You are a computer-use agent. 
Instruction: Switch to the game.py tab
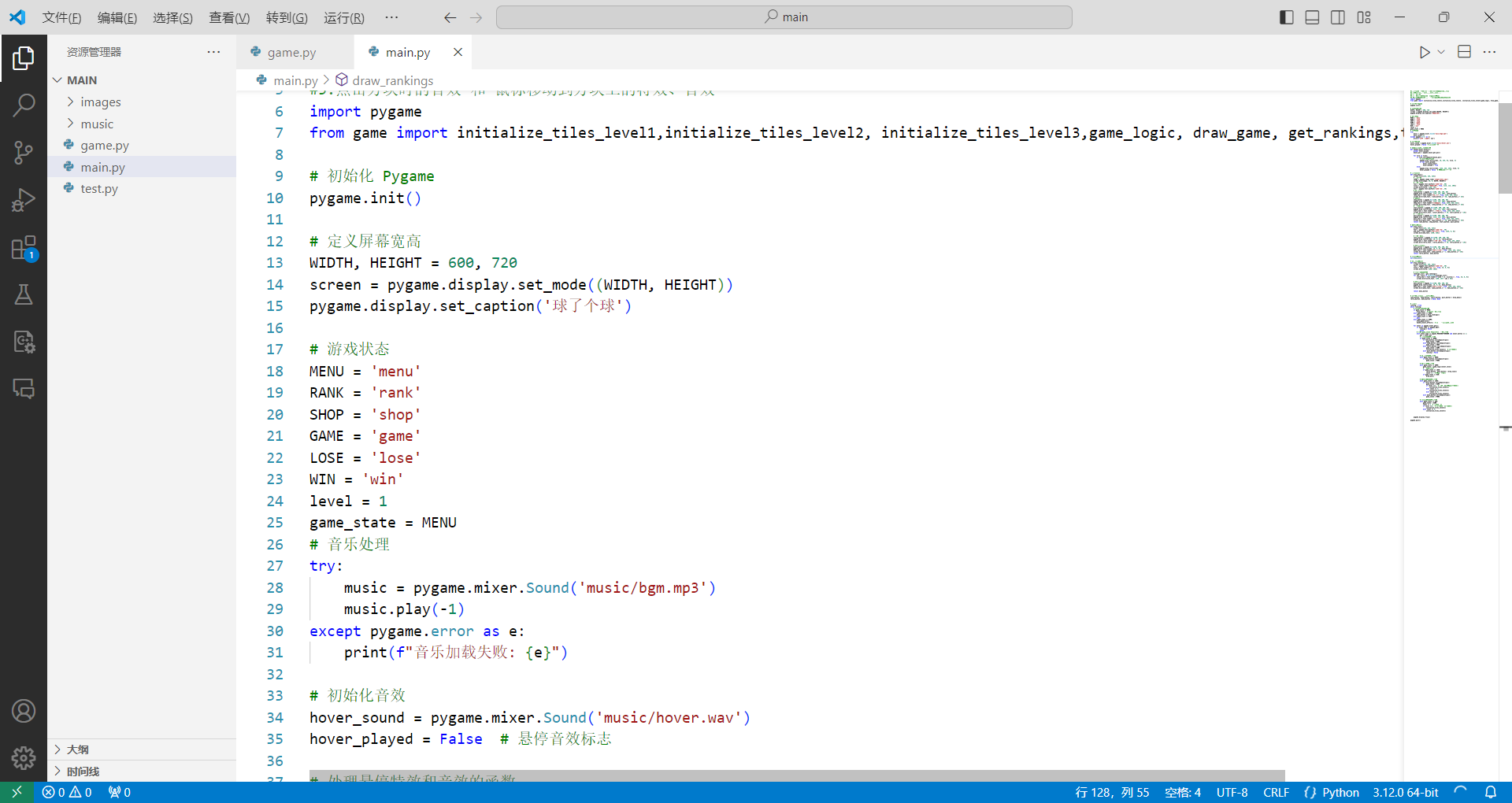[295, 52]
